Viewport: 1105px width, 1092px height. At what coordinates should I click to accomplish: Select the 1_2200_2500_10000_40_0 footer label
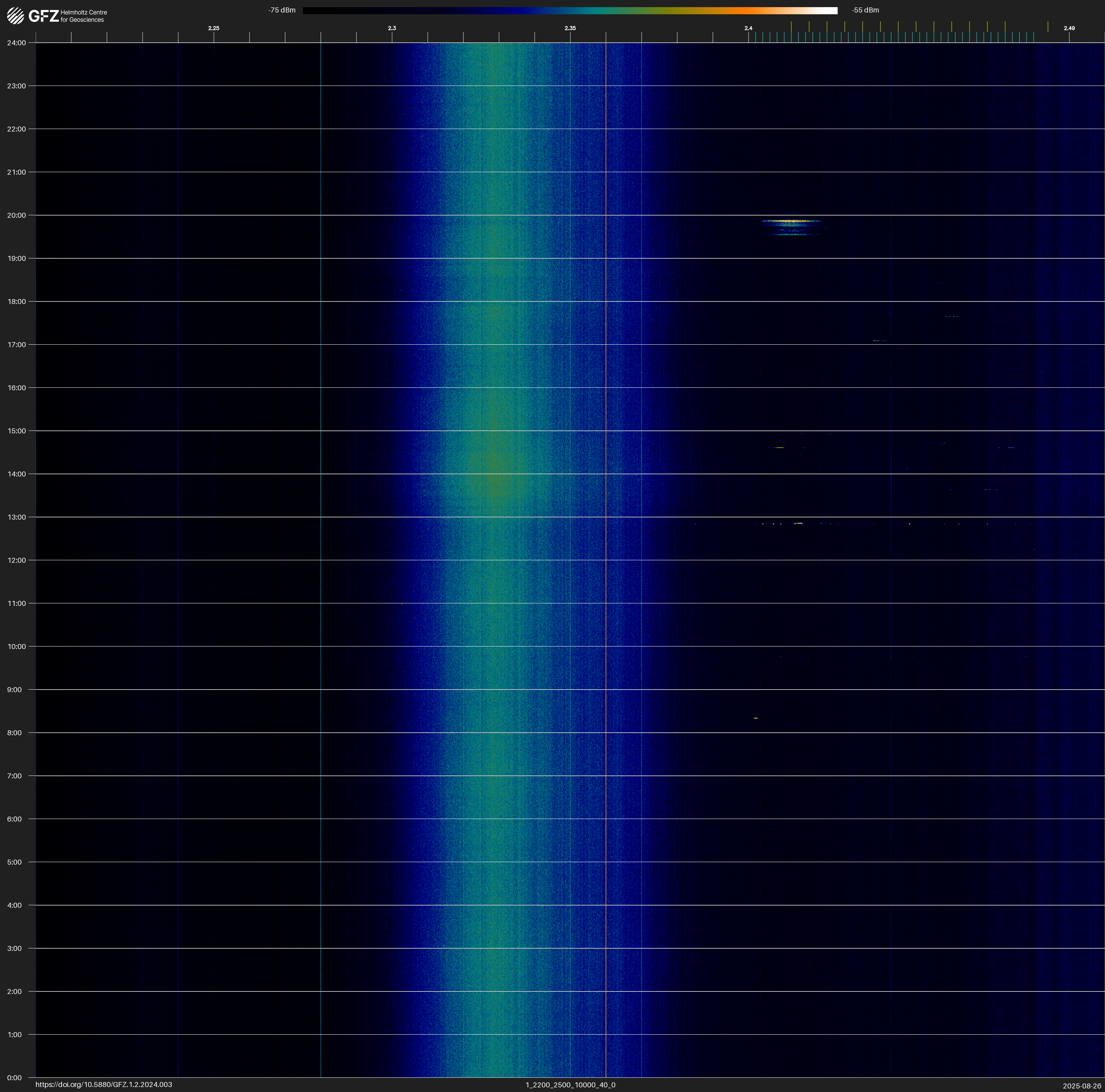(570, 1085)
